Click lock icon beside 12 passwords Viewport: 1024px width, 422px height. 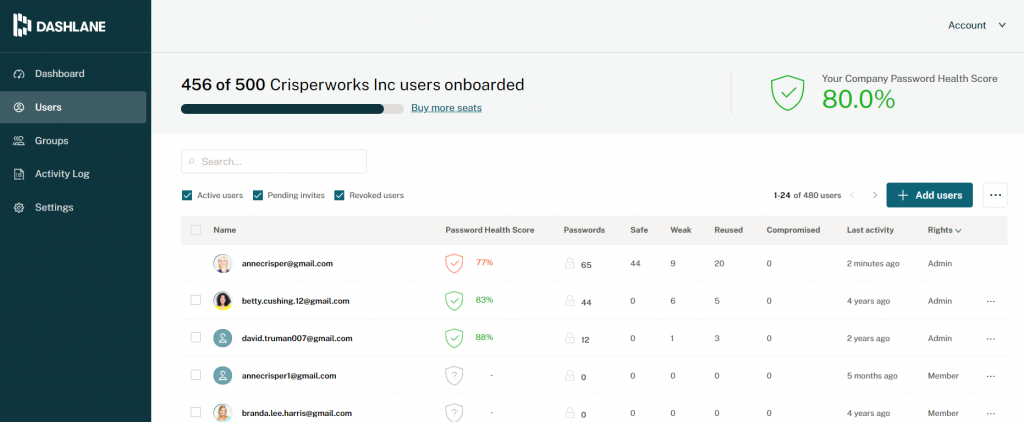(x=569, y=338)
